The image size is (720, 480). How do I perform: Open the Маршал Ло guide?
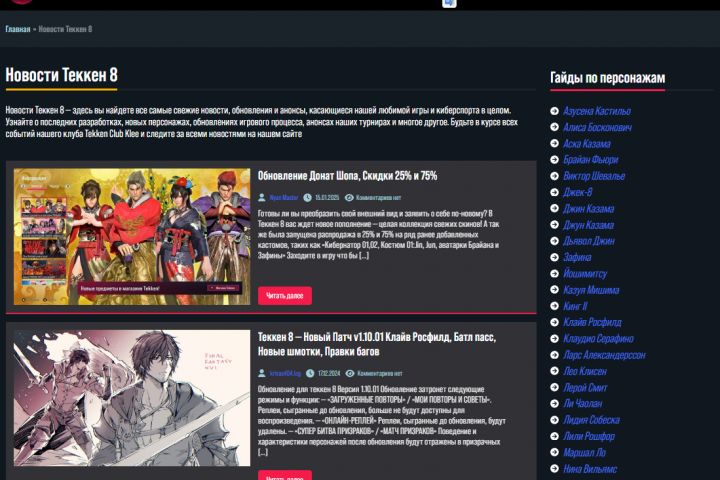point(585,452)
